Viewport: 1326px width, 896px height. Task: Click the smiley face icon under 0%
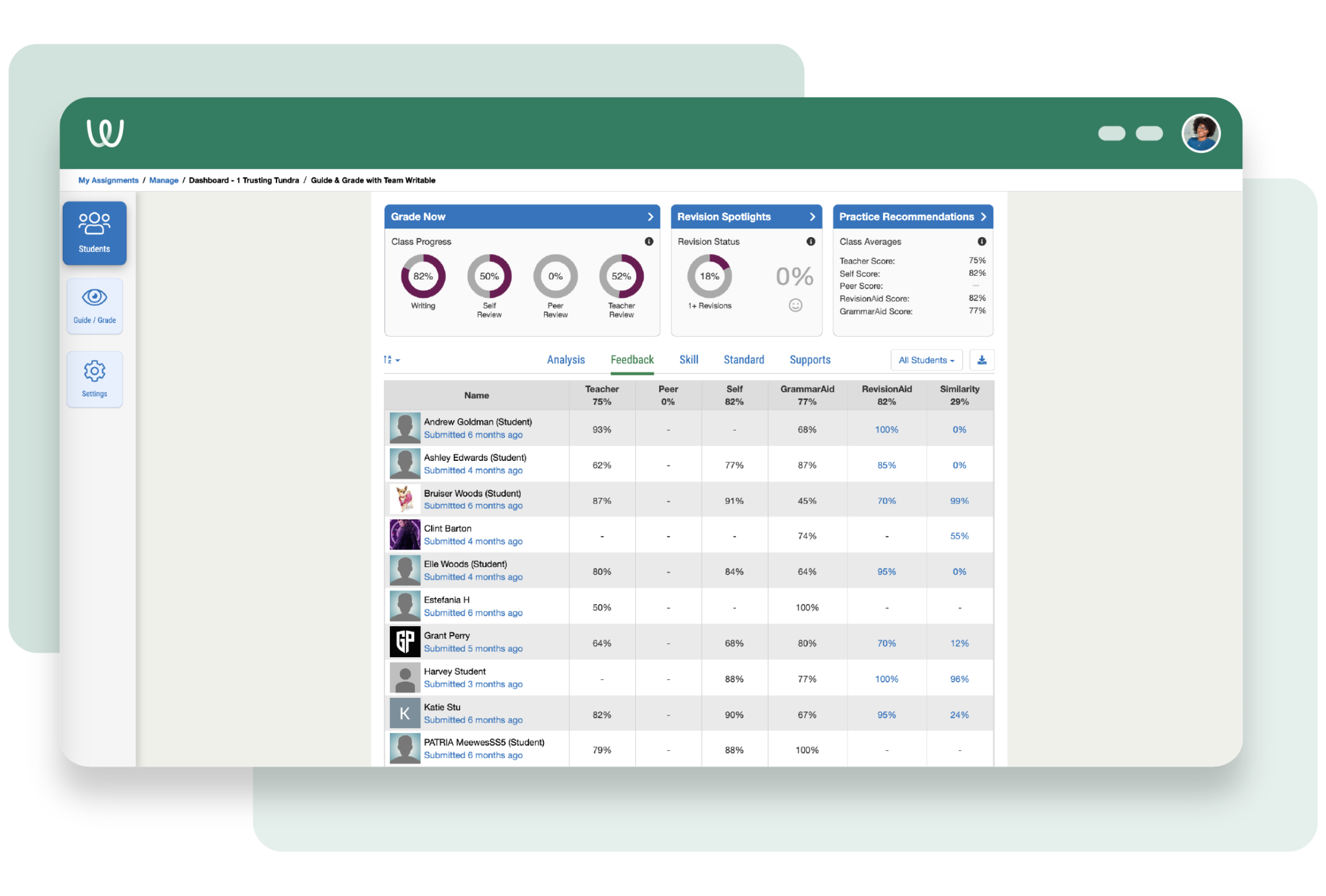(795, 306)
